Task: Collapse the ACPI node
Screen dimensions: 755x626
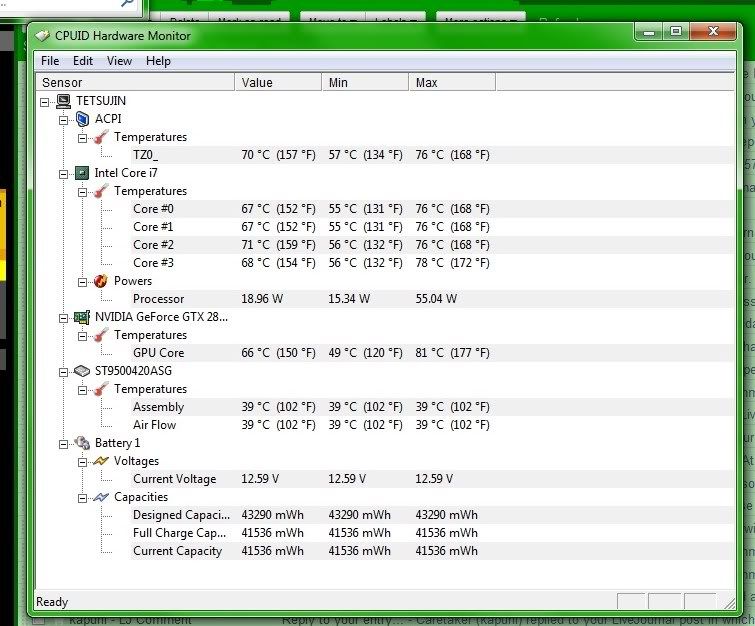Action: click(x=64, y=120)
